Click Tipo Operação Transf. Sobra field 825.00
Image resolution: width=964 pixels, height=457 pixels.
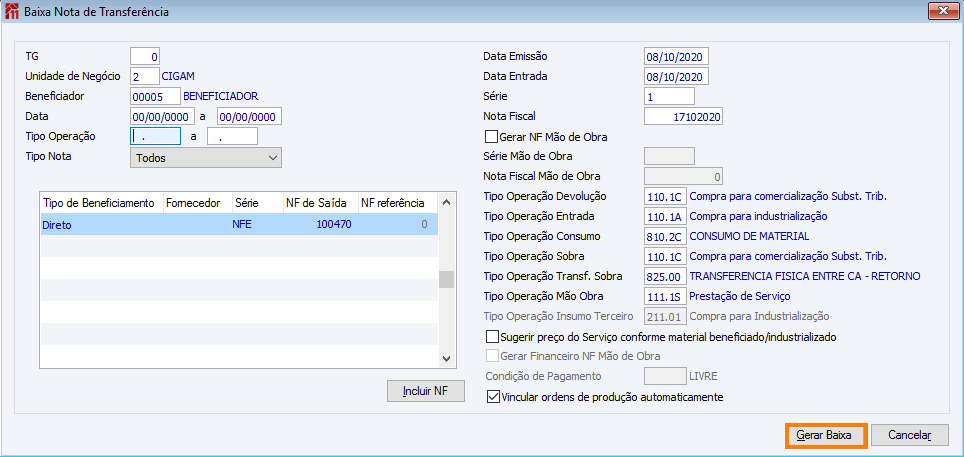pos(665,276)
